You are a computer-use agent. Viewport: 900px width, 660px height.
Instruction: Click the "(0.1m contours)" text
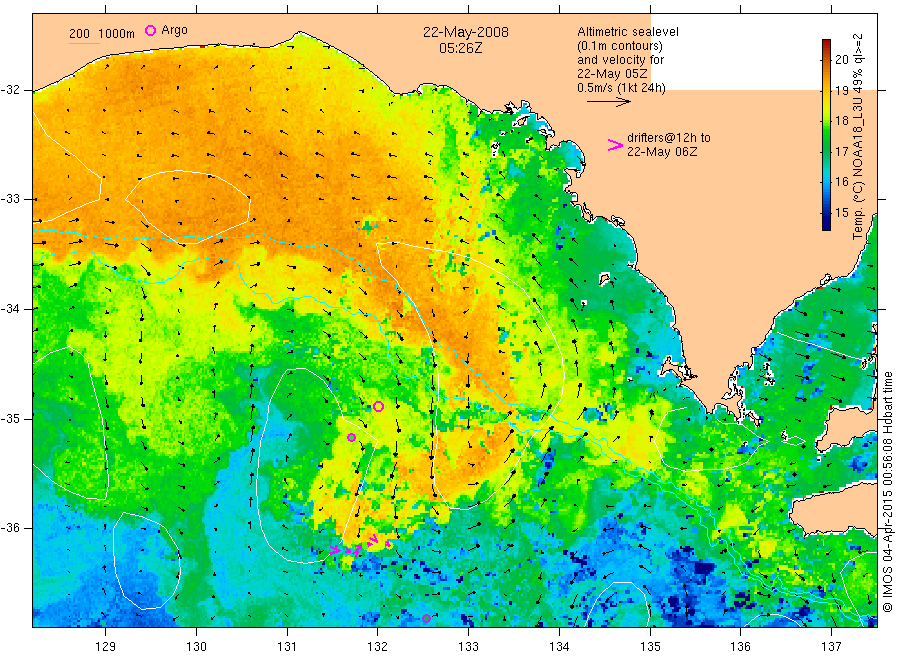tap(619, 46)
